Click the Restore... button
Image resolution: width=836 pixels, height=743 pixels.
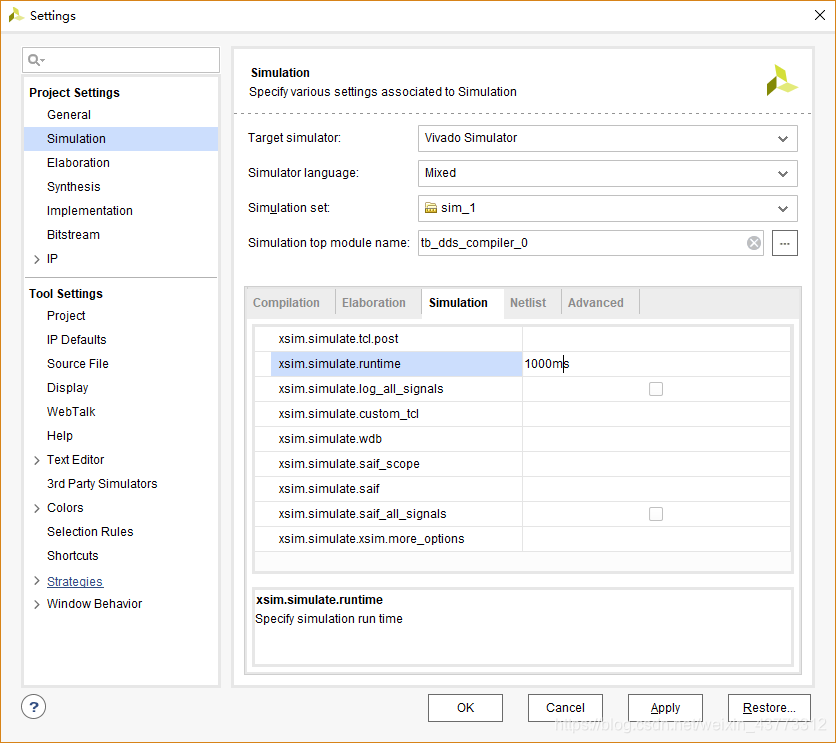pos(769,708)
